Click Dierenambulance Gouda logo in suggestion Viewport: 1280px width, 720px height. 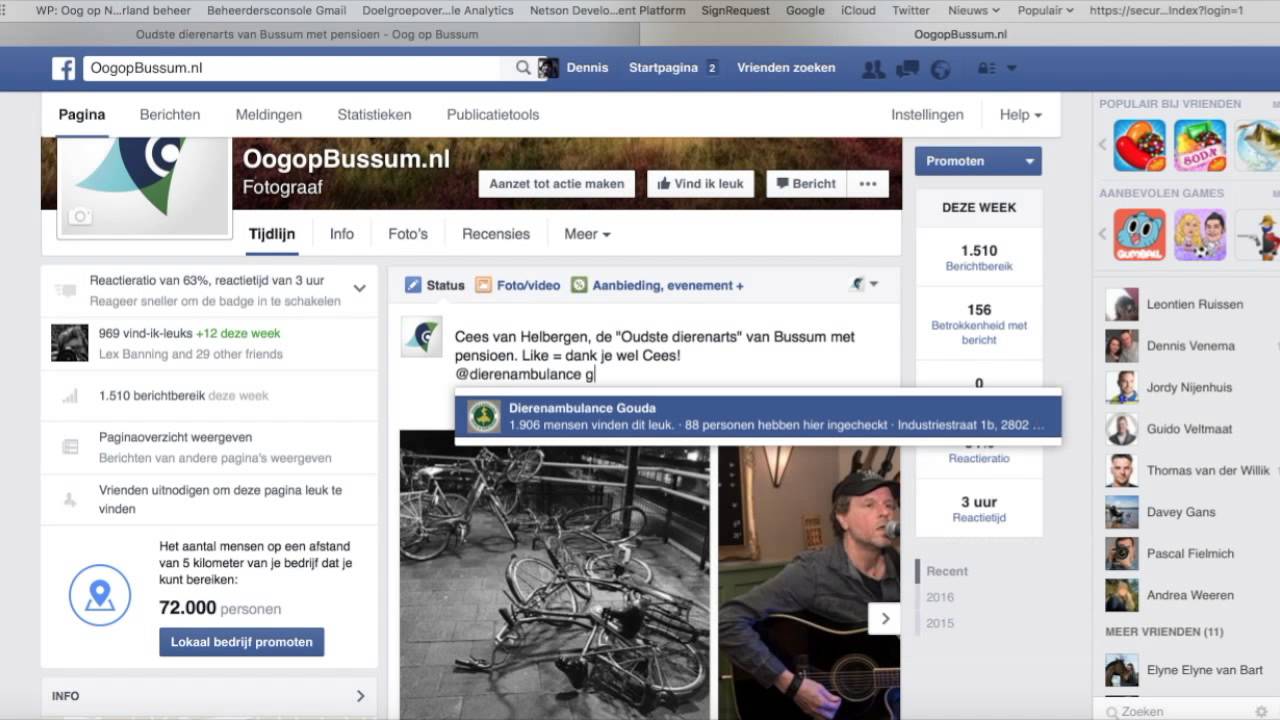pyautogui.click(x=484, y=416)
